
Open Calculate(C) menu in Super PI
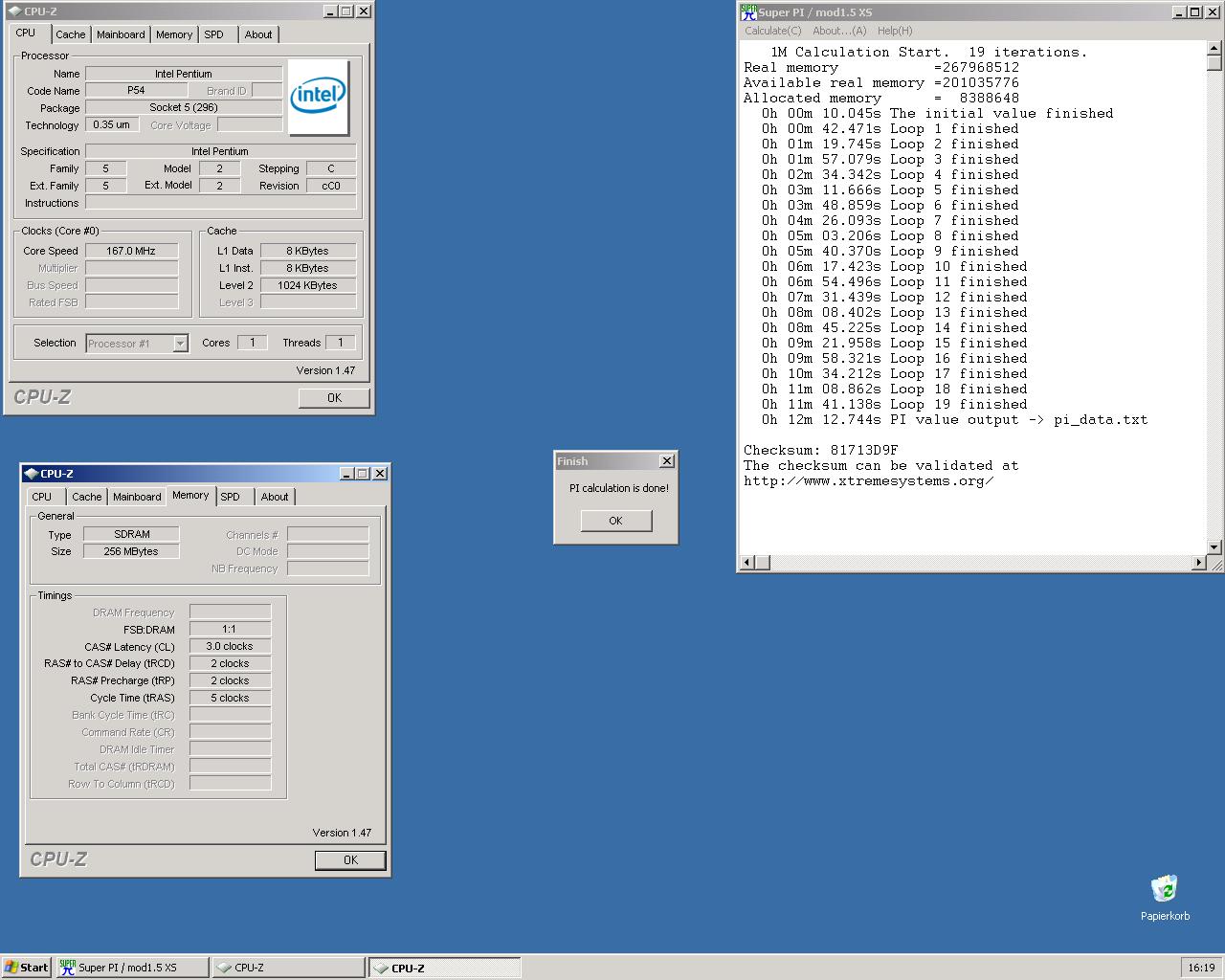[x=773, y=31]
